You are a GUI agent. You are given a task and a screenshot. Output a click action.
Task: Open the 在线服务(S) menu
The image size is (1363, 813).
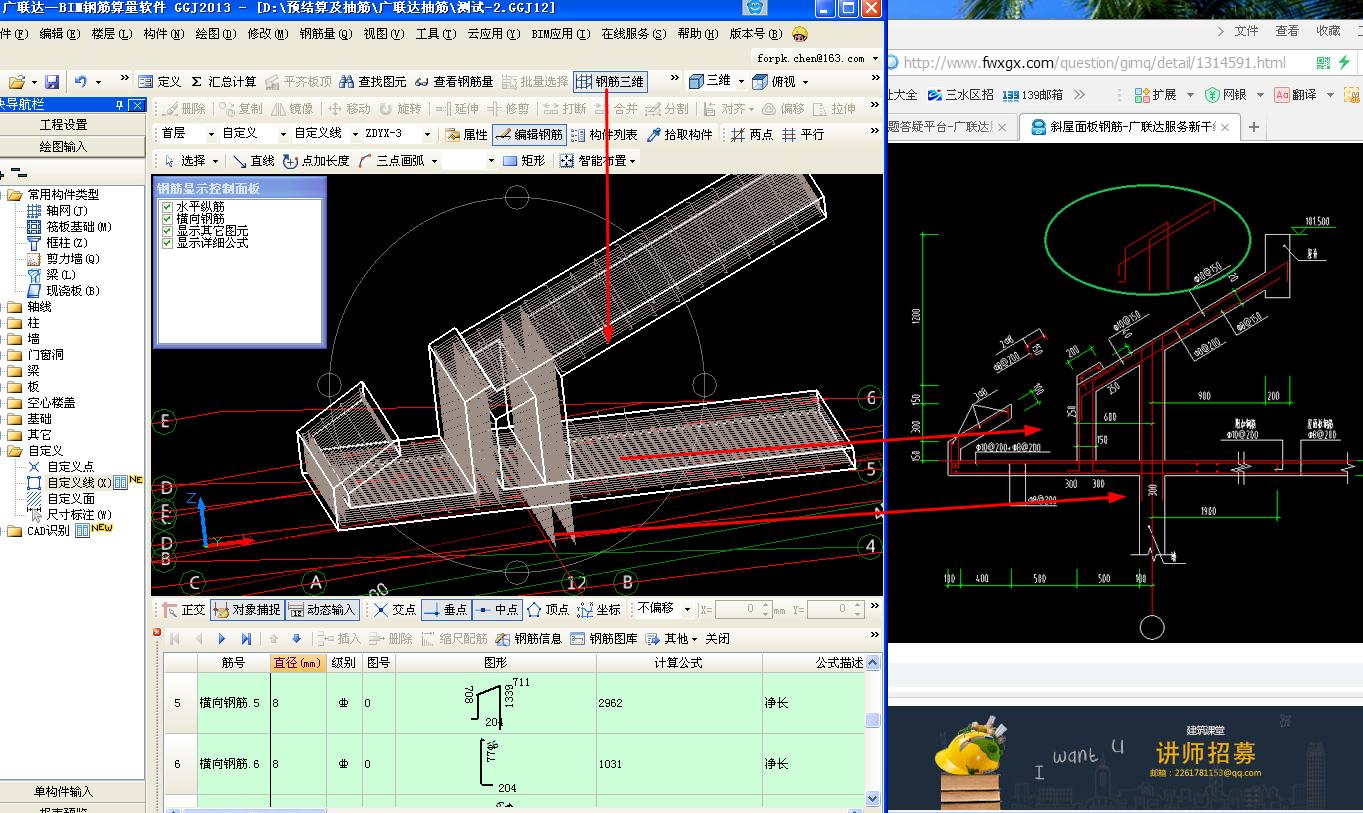tap(634, 34)
